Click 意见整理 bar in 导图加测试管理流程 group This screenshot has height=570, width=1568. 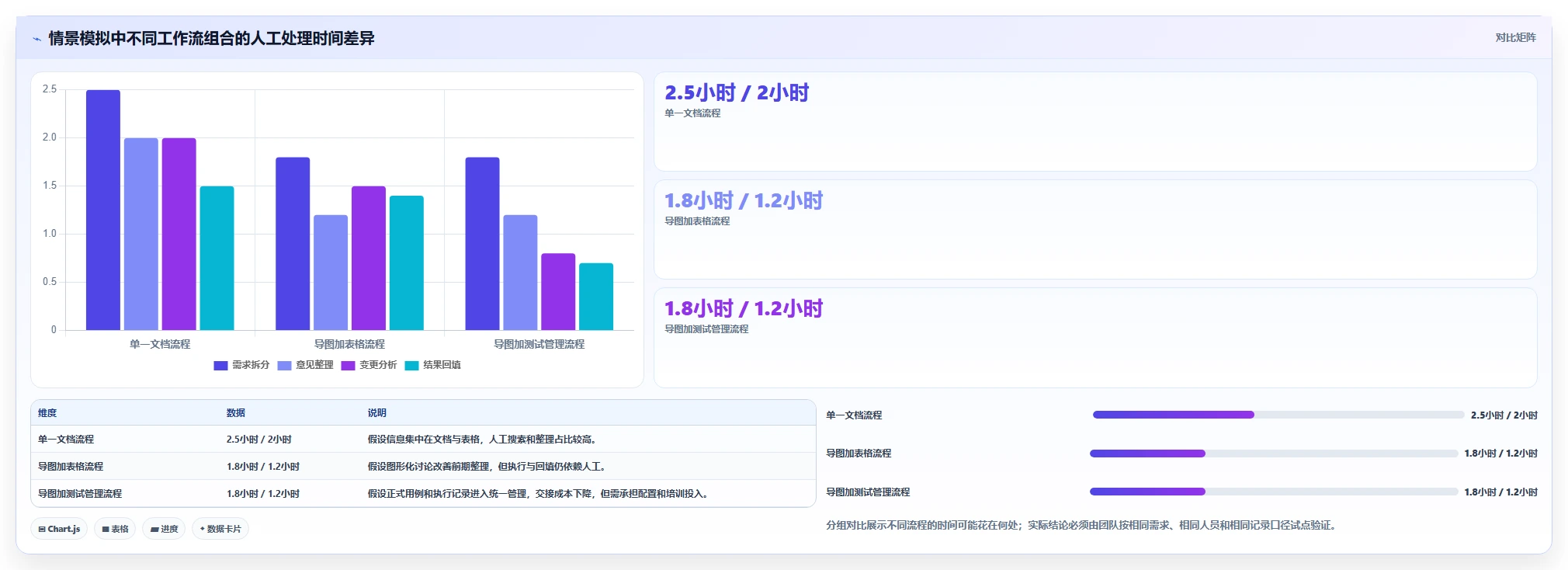click(x=520, y=273)
